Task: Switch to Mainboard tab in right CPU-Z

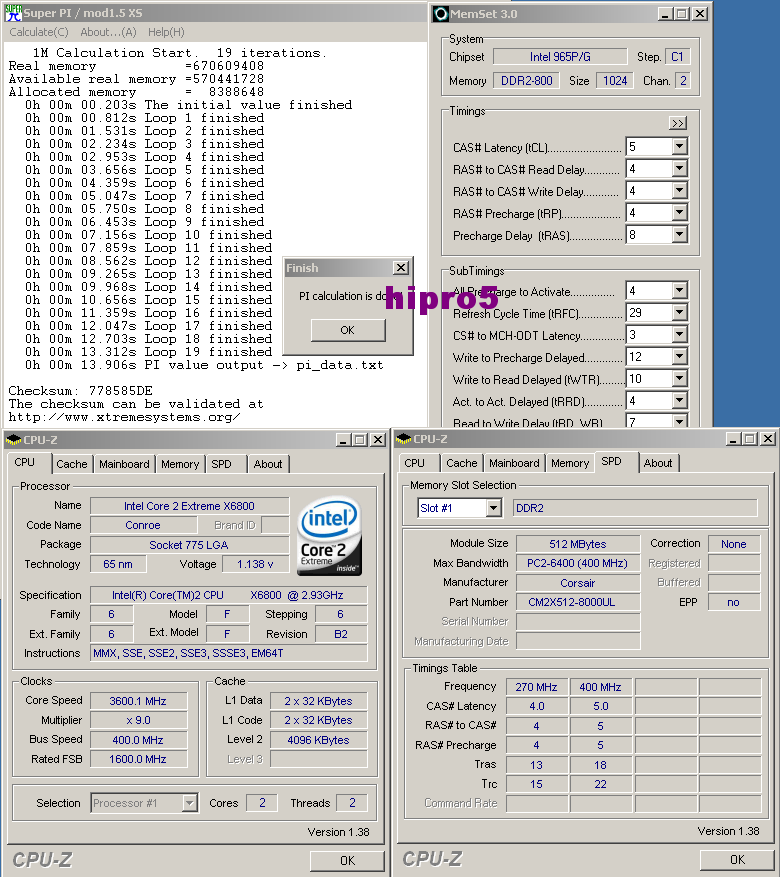Action: point(514,463)
